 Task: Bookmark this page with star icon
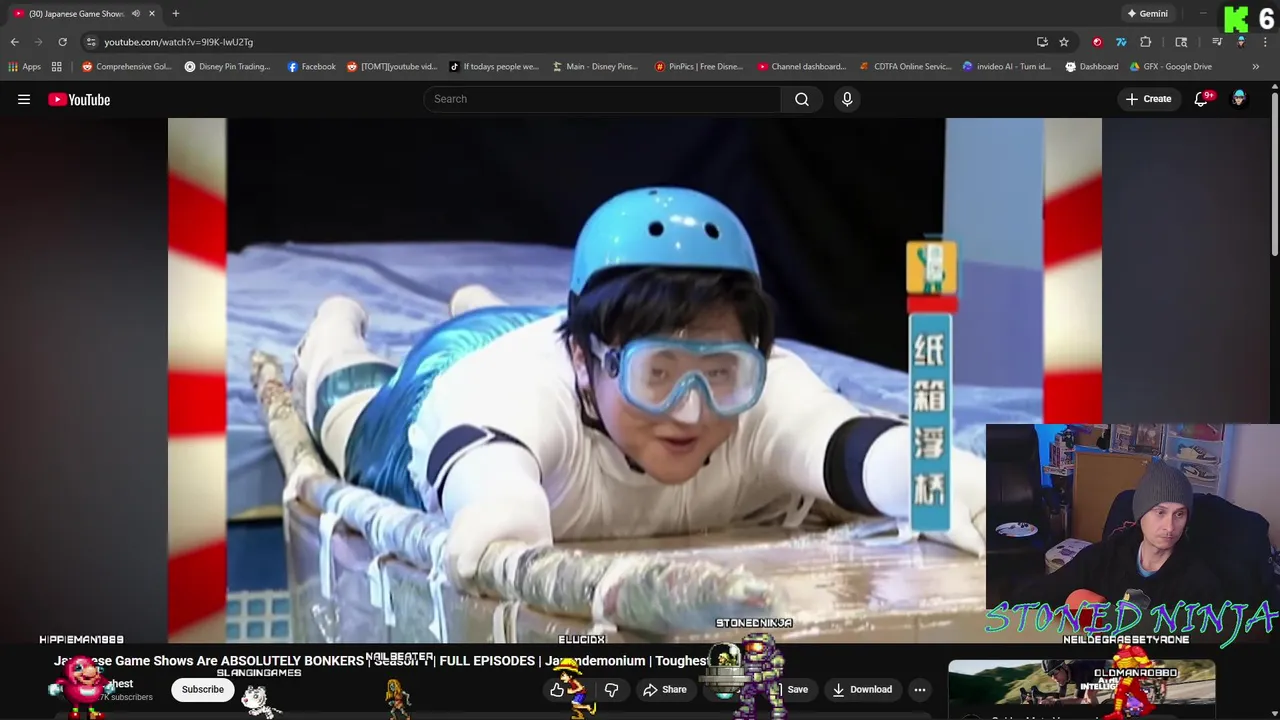tap(1064, 42)
